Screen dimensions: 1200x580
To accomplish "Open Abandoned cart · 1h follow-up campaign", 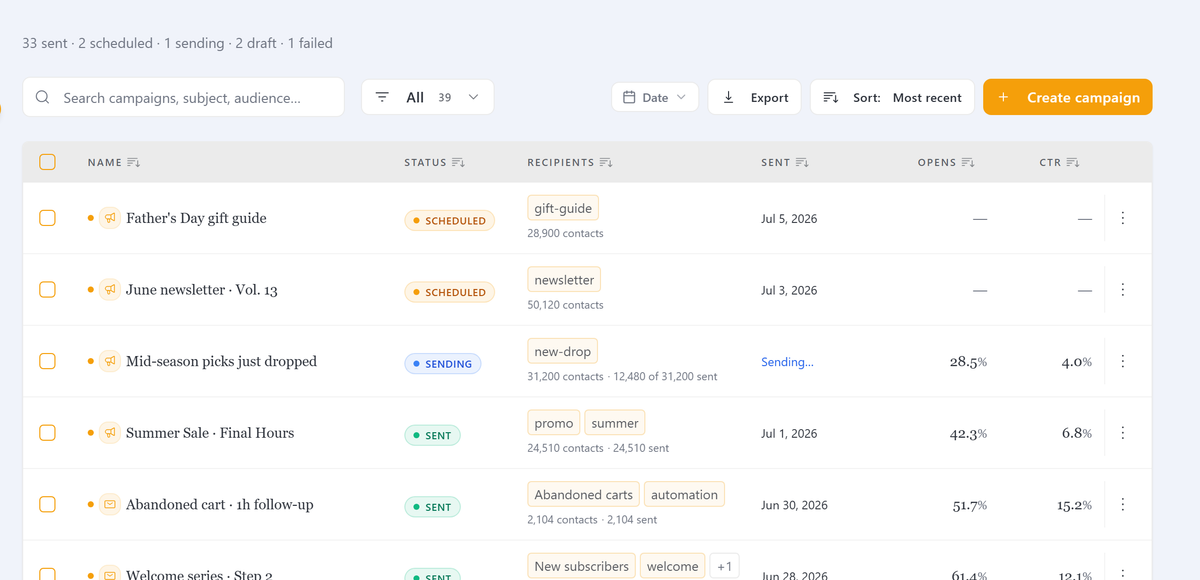I will 220,505.
